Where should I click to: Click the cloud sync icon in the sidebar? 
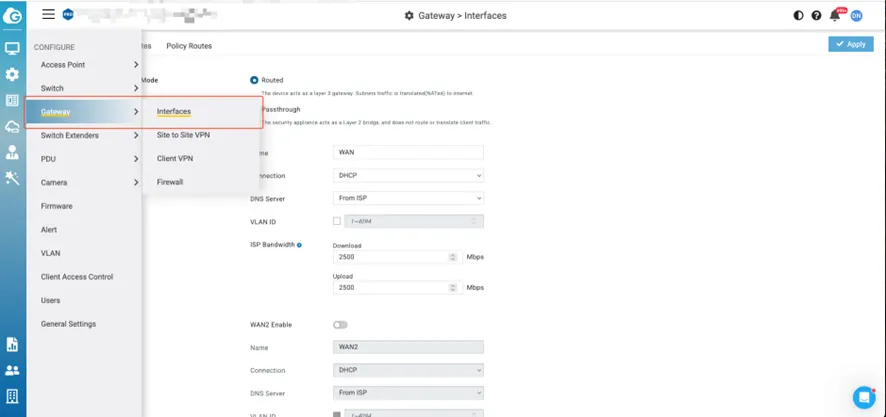[x=12, y=127]
